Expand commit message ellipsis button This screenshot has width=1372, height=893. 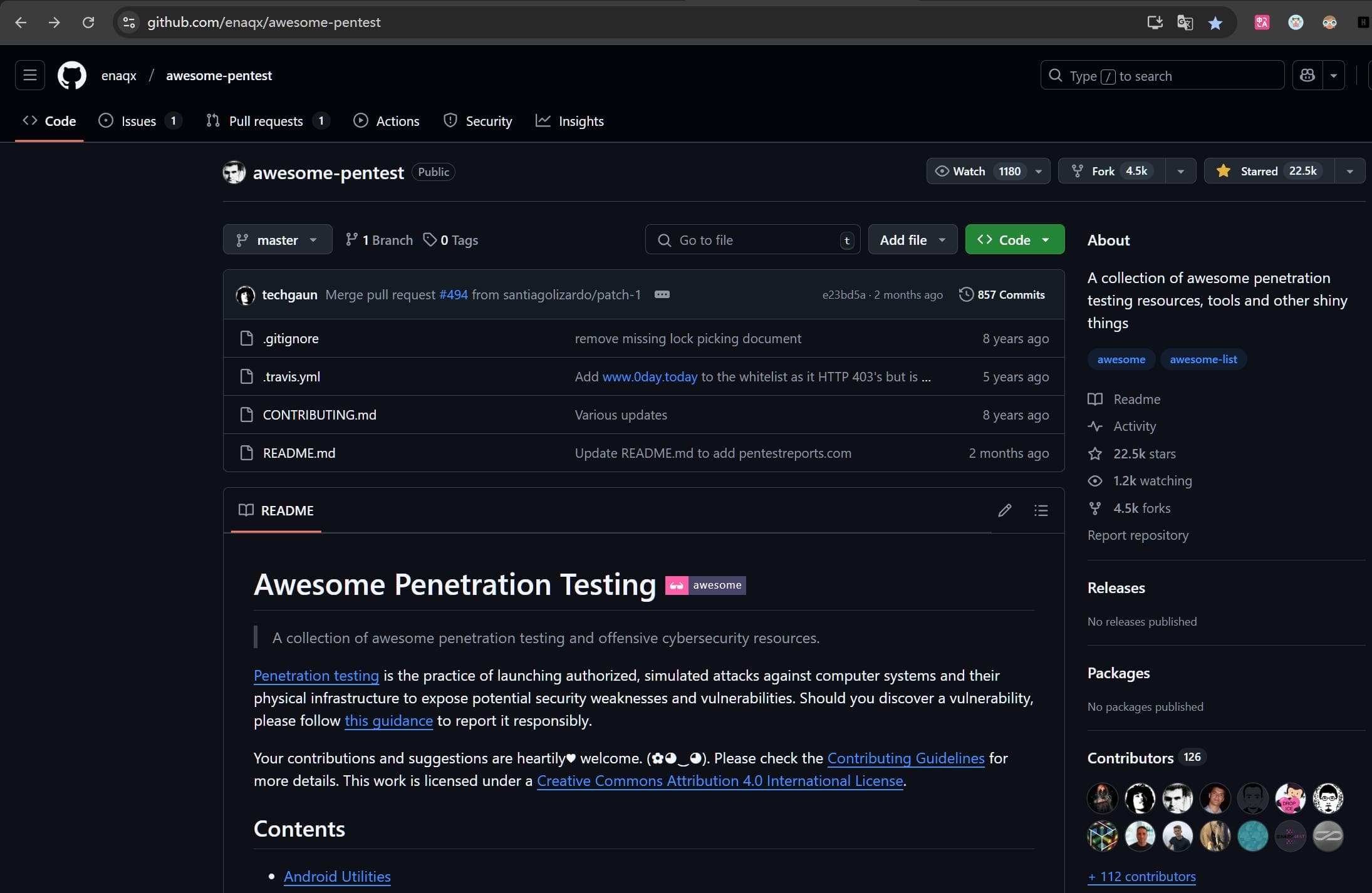(x=662, y=294)
